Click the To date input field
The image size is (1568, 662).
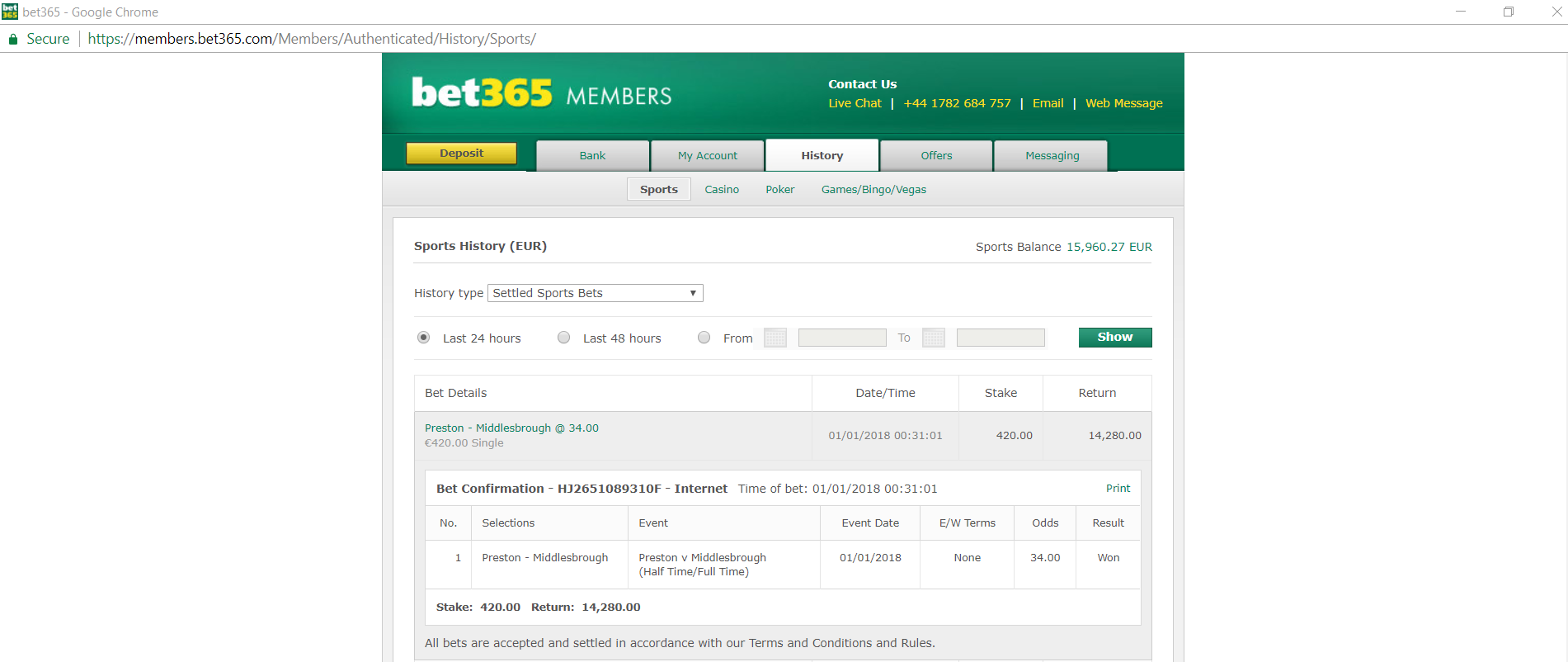1001,338
